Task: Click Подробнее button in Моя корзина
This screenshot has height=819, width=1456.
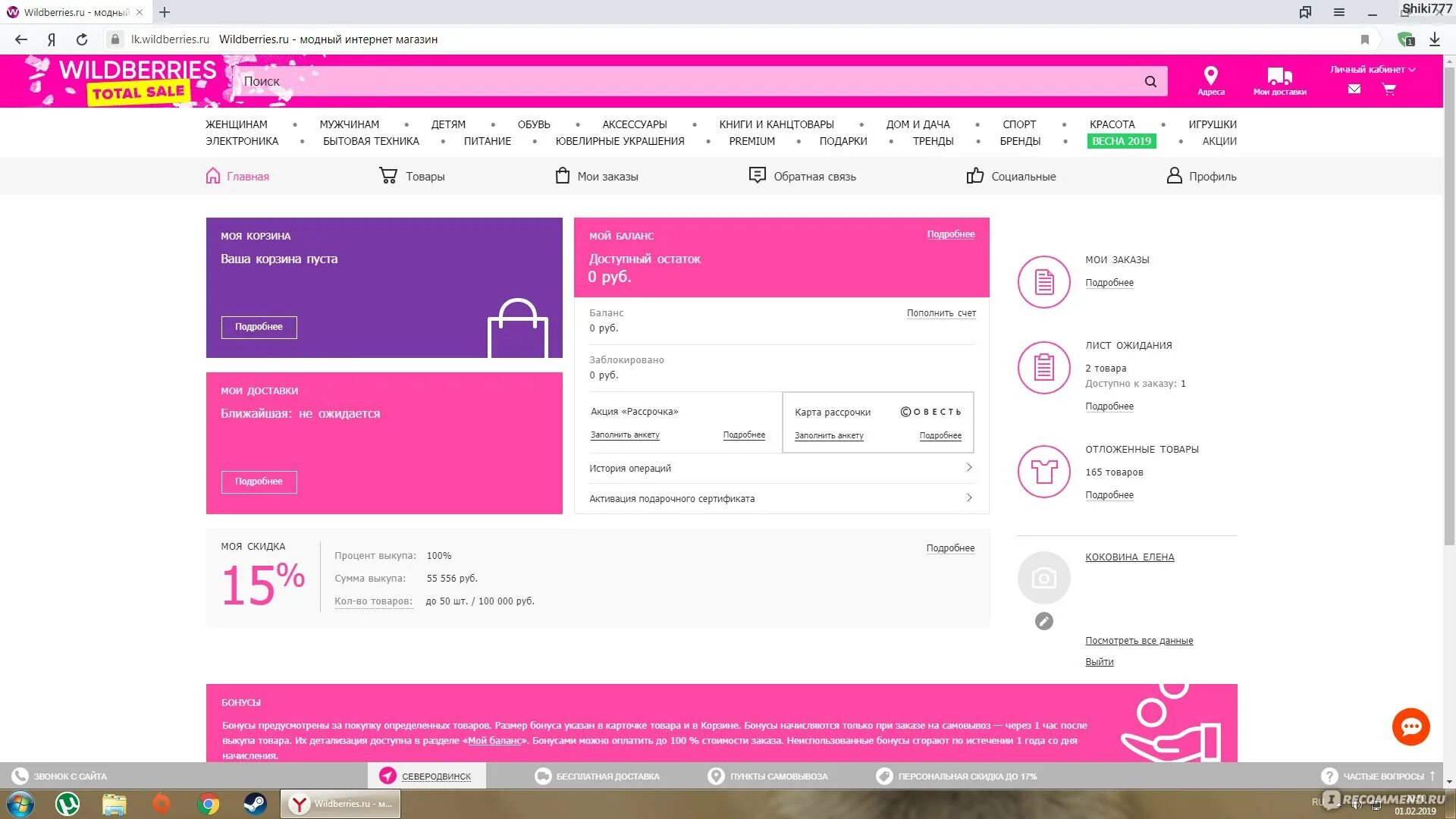Action: pos(259,327)
